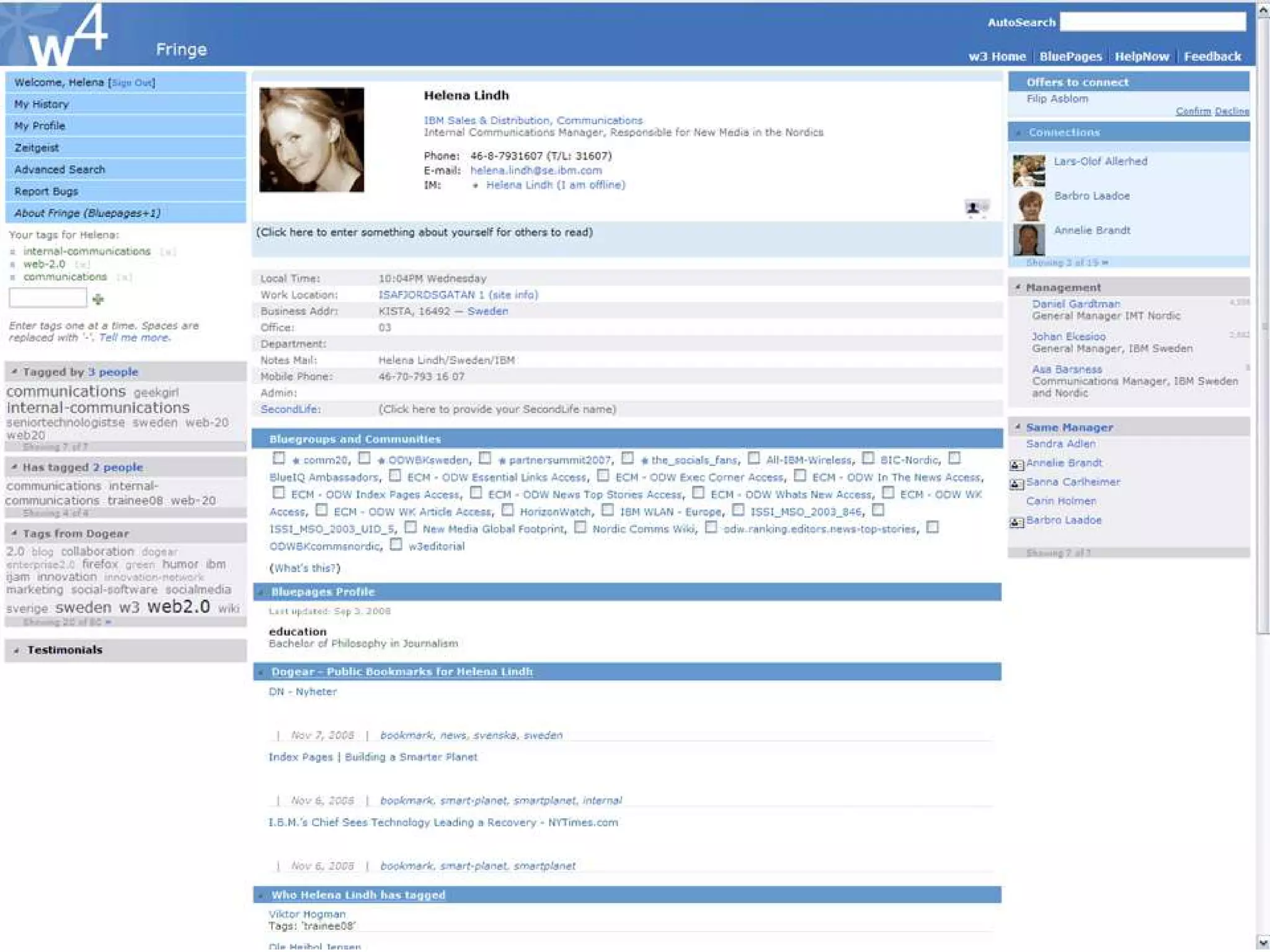Click the page's vertical scrollbar thumb

1263,325
